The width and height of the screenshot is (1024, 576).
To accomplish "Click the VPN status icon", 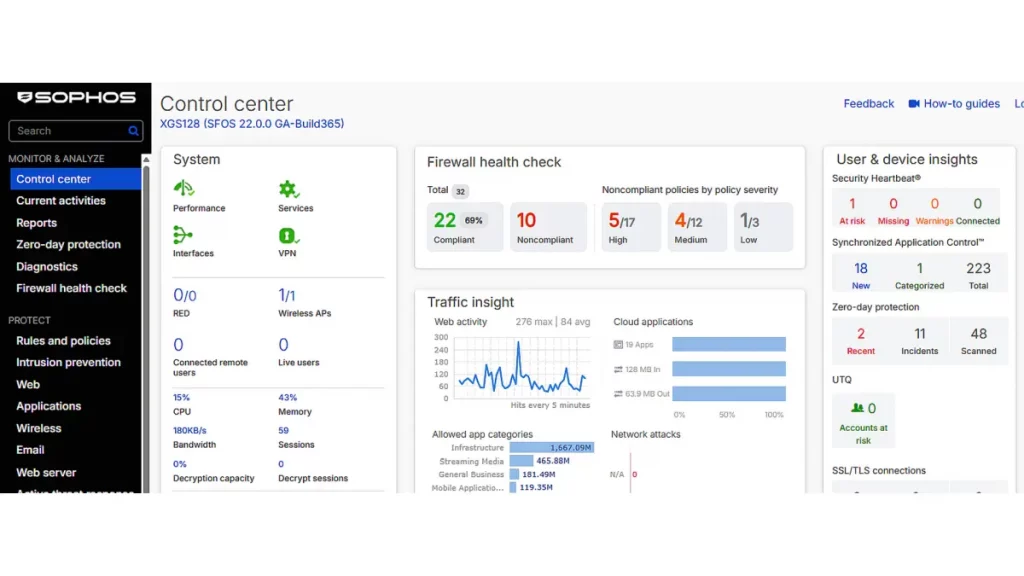I will 288,236.
